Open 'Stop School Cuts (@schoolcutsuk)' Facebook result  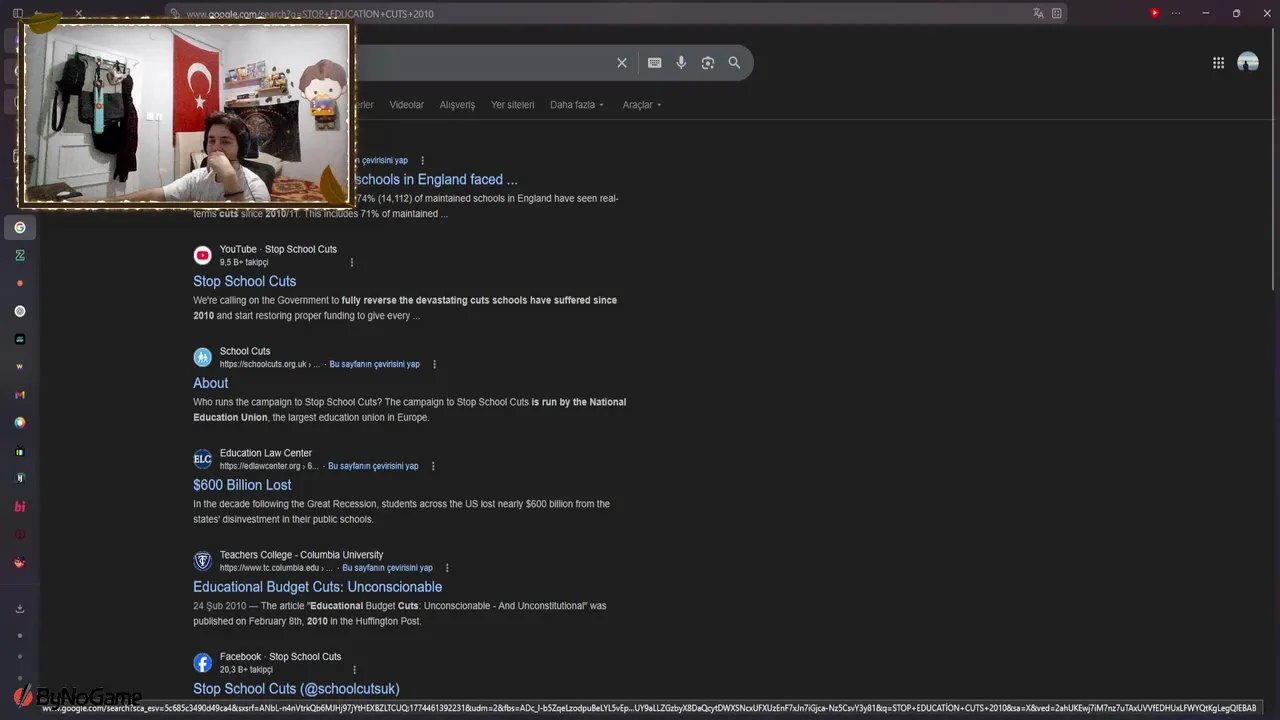pyautogui.click(x=296, y=689)
